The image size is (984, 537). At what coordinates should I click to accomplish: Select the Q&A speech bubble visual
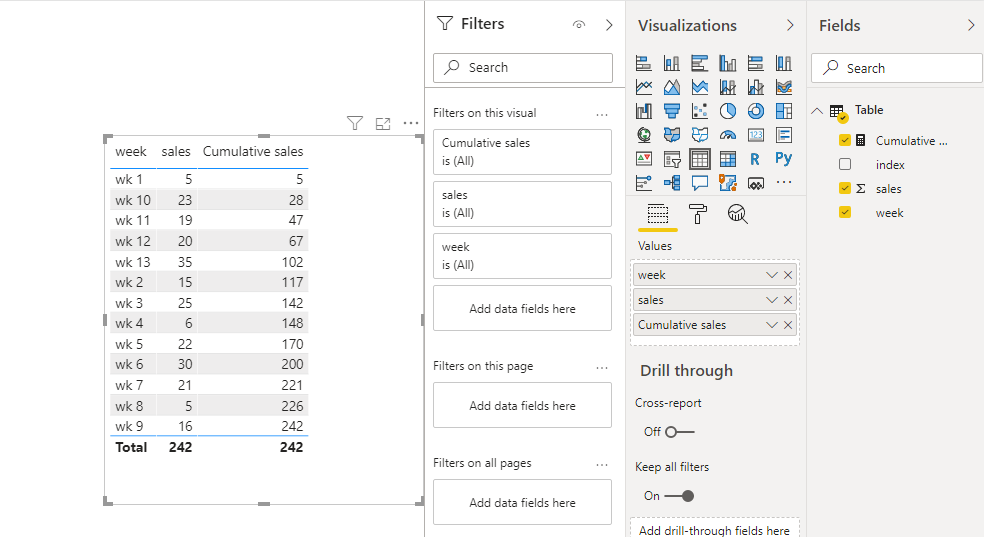coord(700,183)
